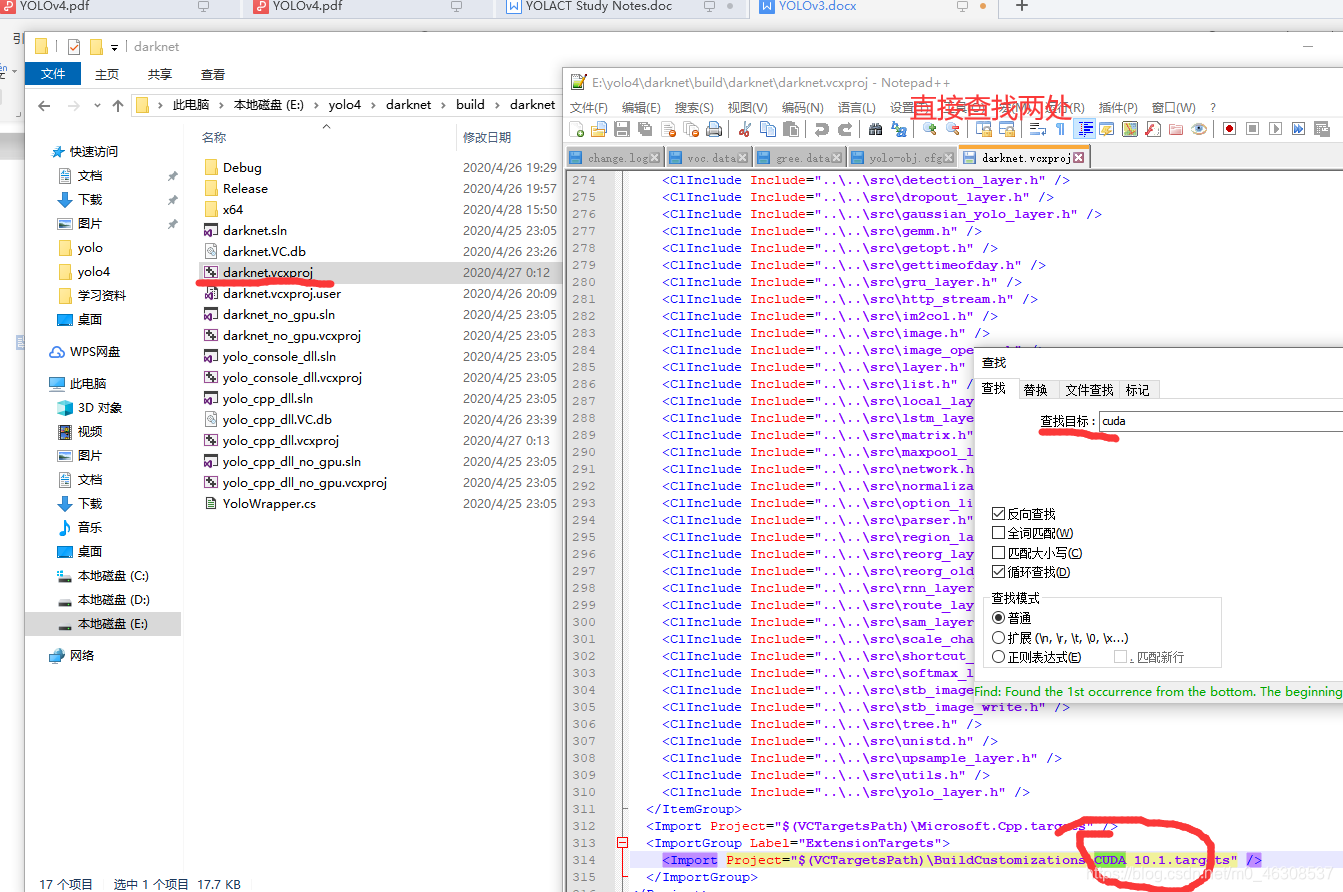Image resolution: width=1343 pixels, height=892 pixels.
Task: Click the Paste icon in Notepad++ toolbar
Action: pos(791,129)
